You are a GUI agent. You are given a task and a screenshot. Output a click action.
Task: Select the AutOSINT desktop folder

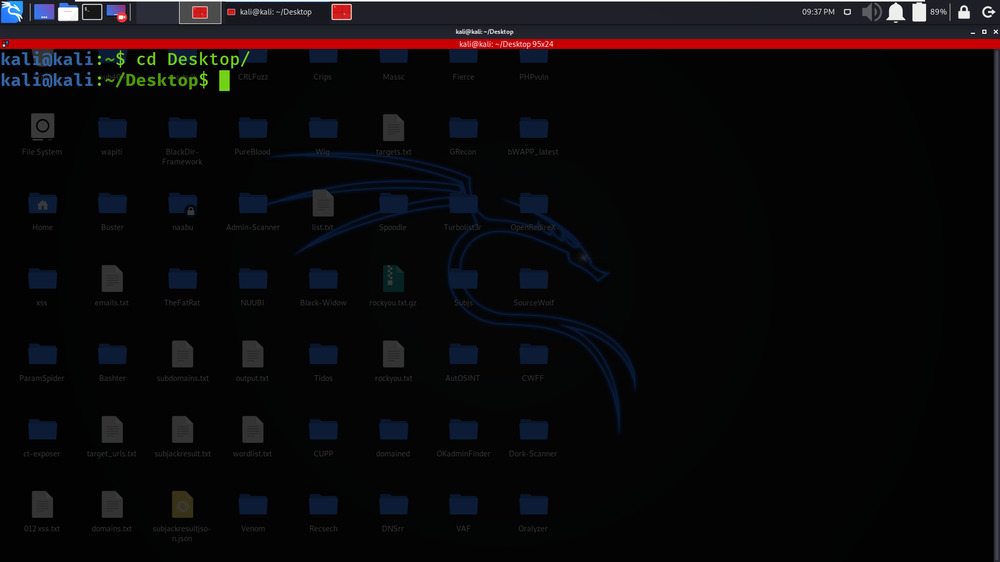(463, 361)
